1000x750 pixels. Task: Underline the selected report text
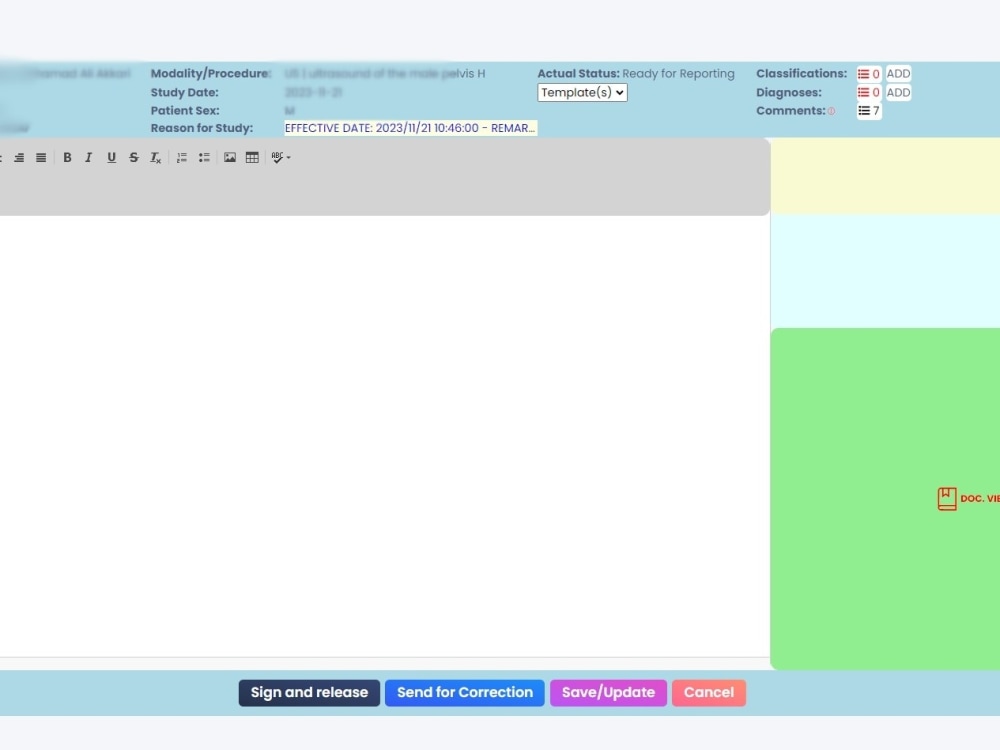point(111,157)
